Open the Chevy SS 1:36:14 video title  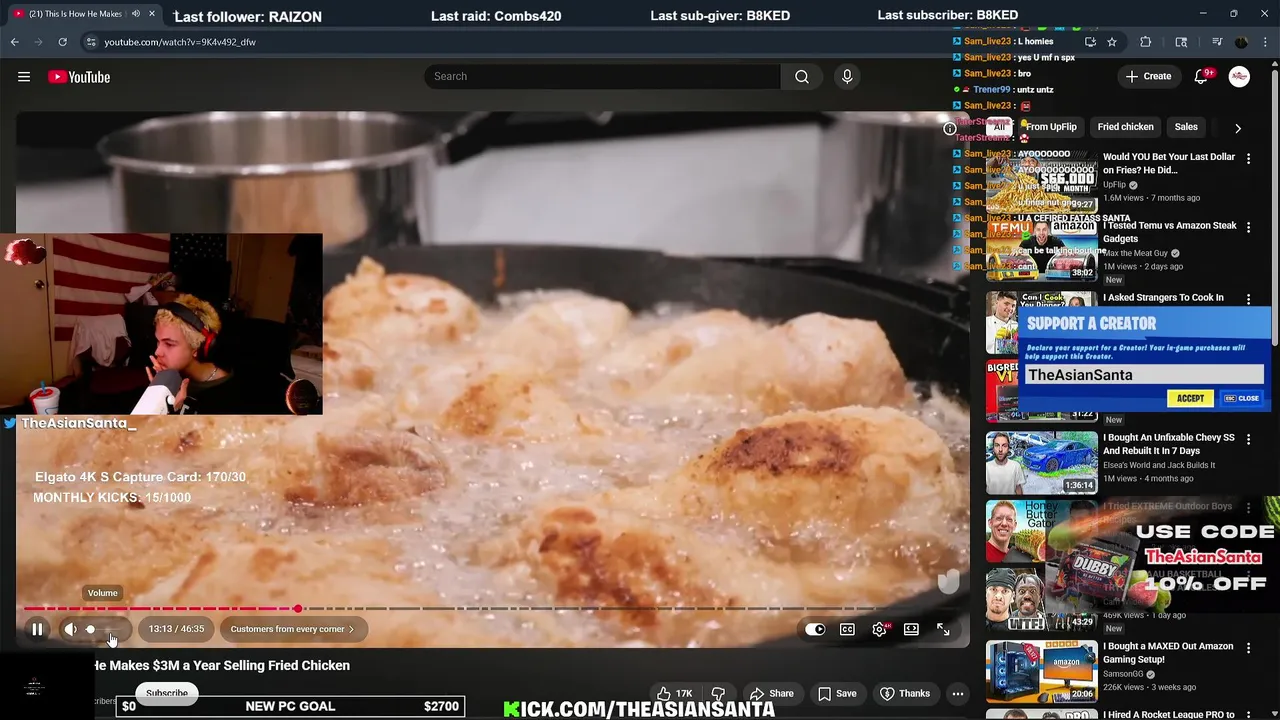coord(1169,444)
